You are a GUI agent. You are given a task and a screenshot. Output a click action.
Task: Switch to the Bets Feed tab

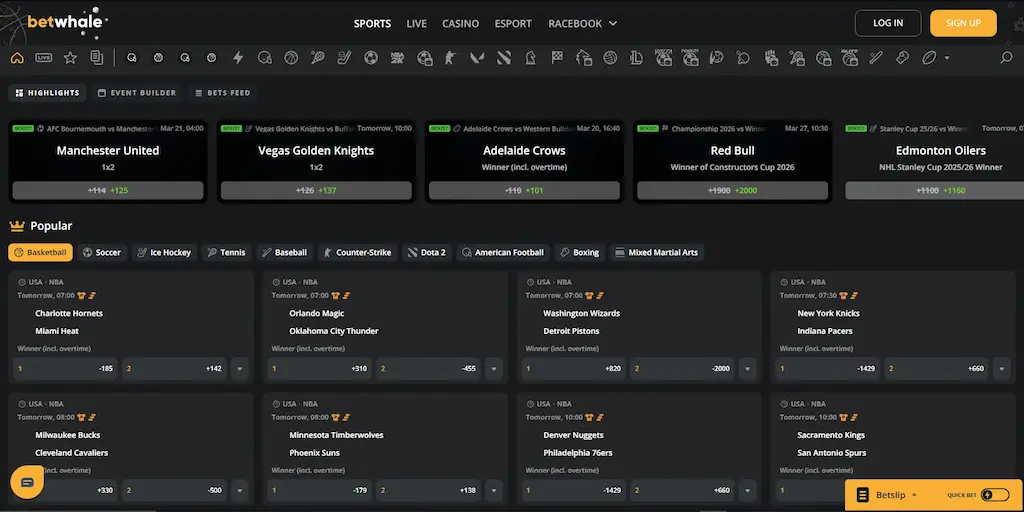(x=223, y=93)
